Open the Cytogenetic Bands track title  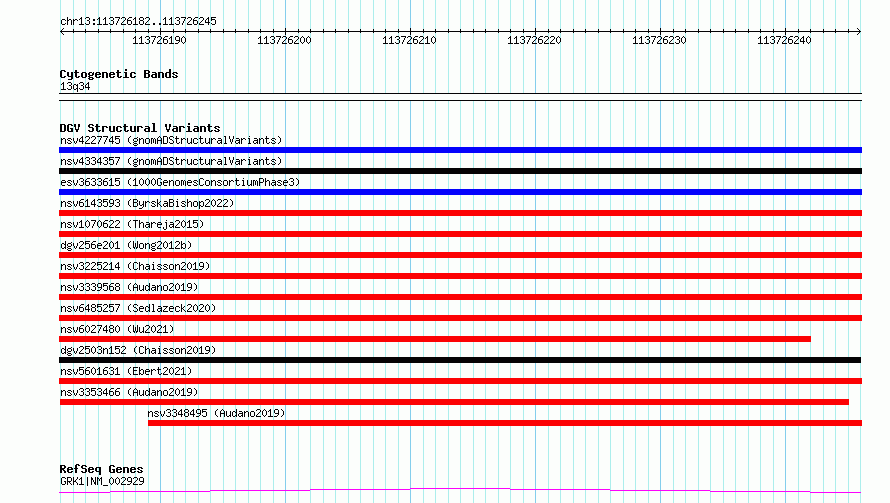pos(119,74)
